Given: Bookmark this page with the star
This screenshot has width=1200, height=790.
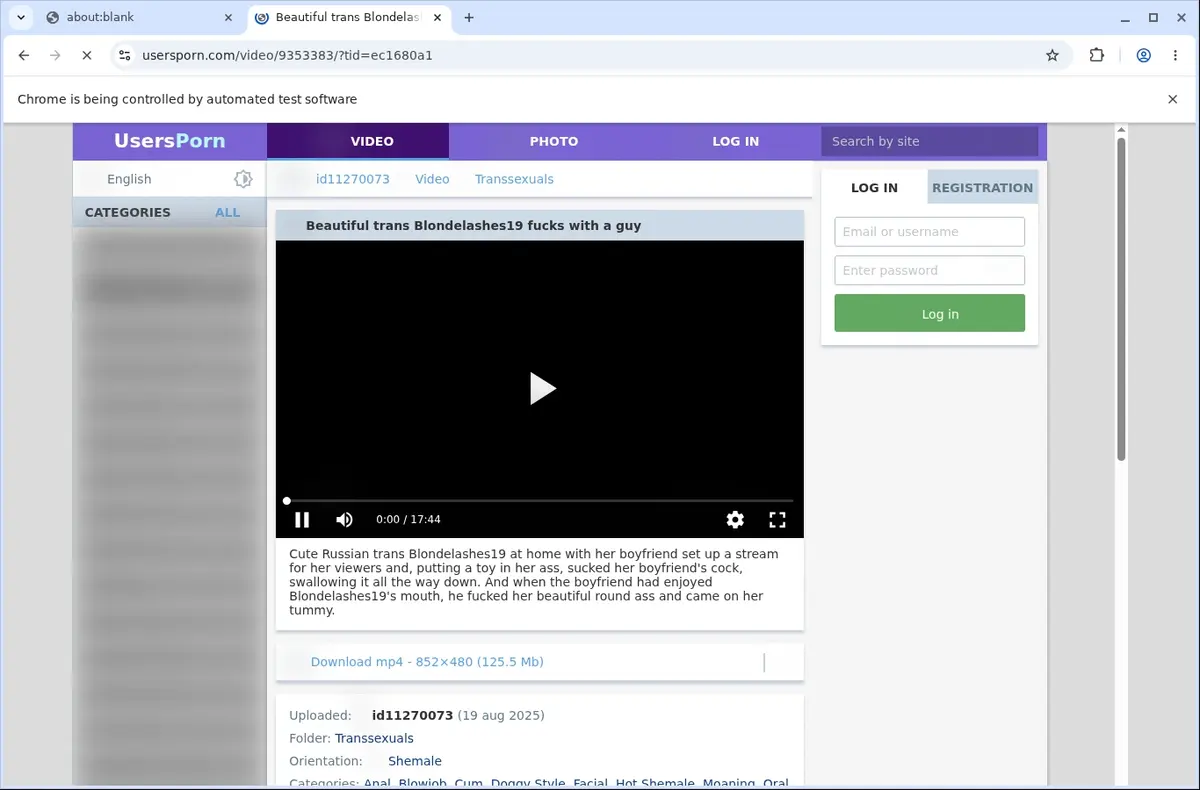Looking at the screenshot, I should 1052,55.
